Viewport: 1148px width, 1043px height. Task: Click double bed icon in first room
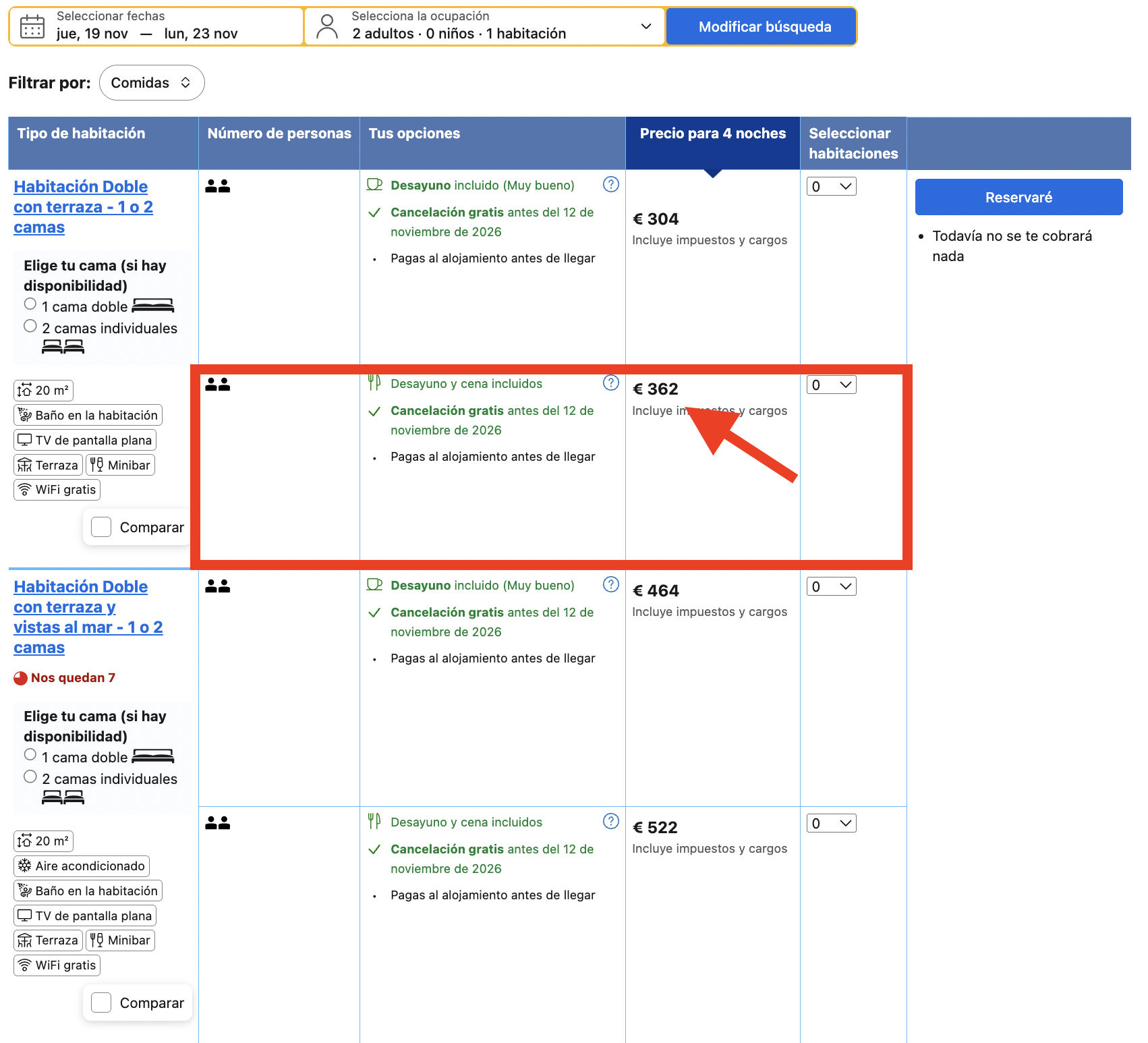(x=153, y=306)
